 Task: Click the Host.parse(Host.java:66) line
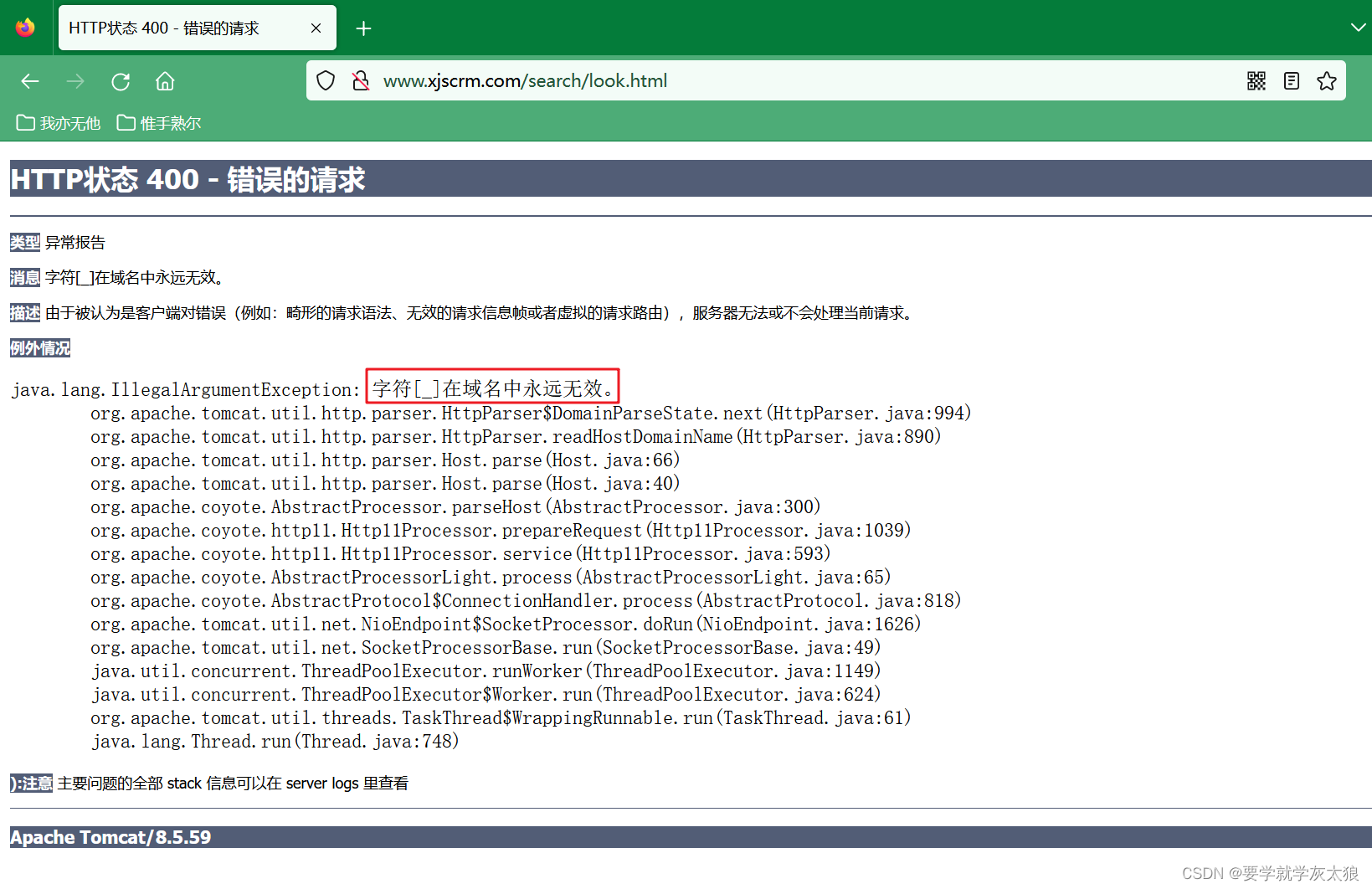coord(385,460)
